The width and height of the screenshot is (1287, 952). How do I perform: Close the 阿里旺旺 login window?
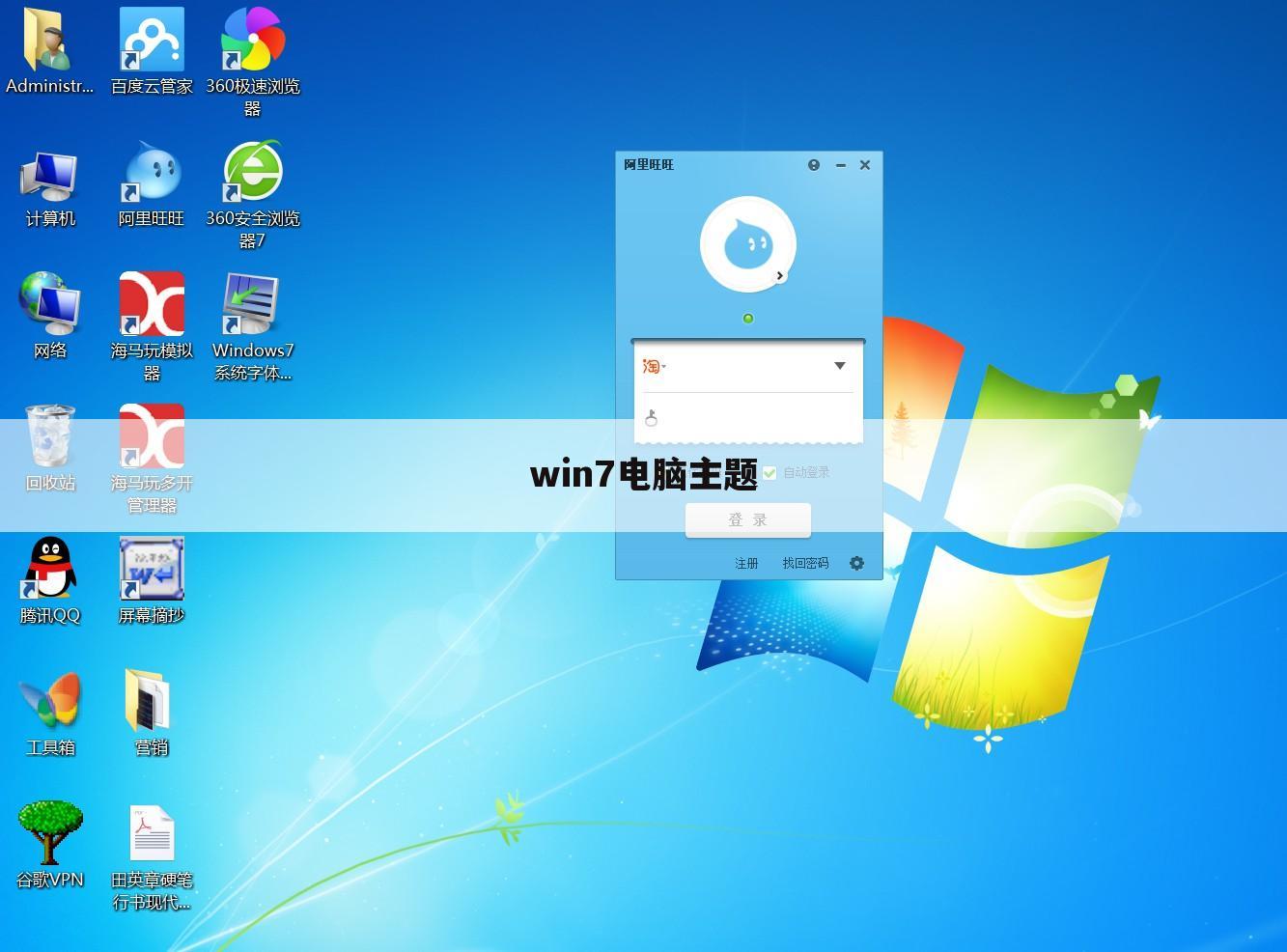point(865,165)
